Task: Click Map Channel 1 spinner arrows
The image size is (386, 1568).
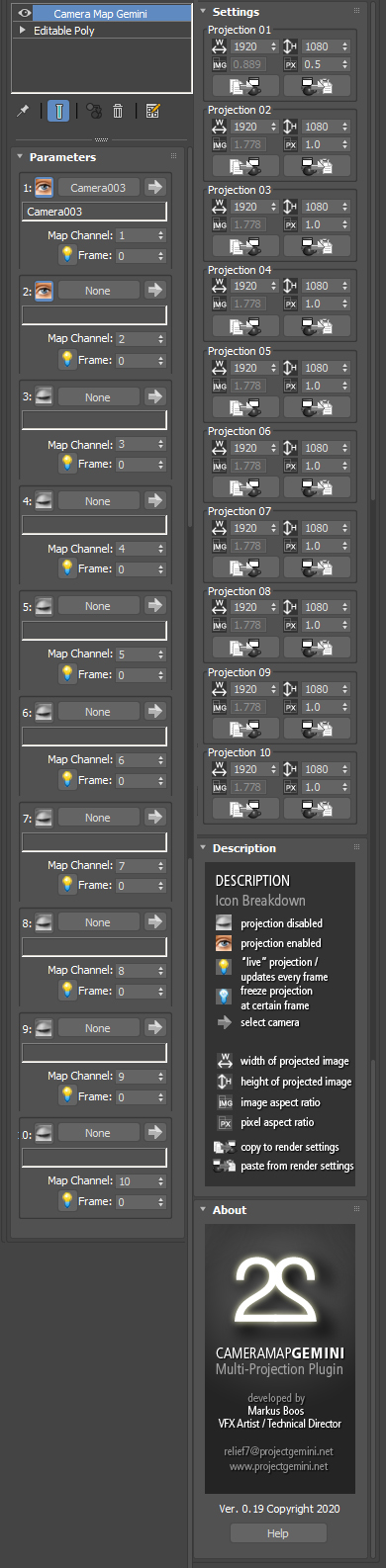Action: click(x=161, y=235)
